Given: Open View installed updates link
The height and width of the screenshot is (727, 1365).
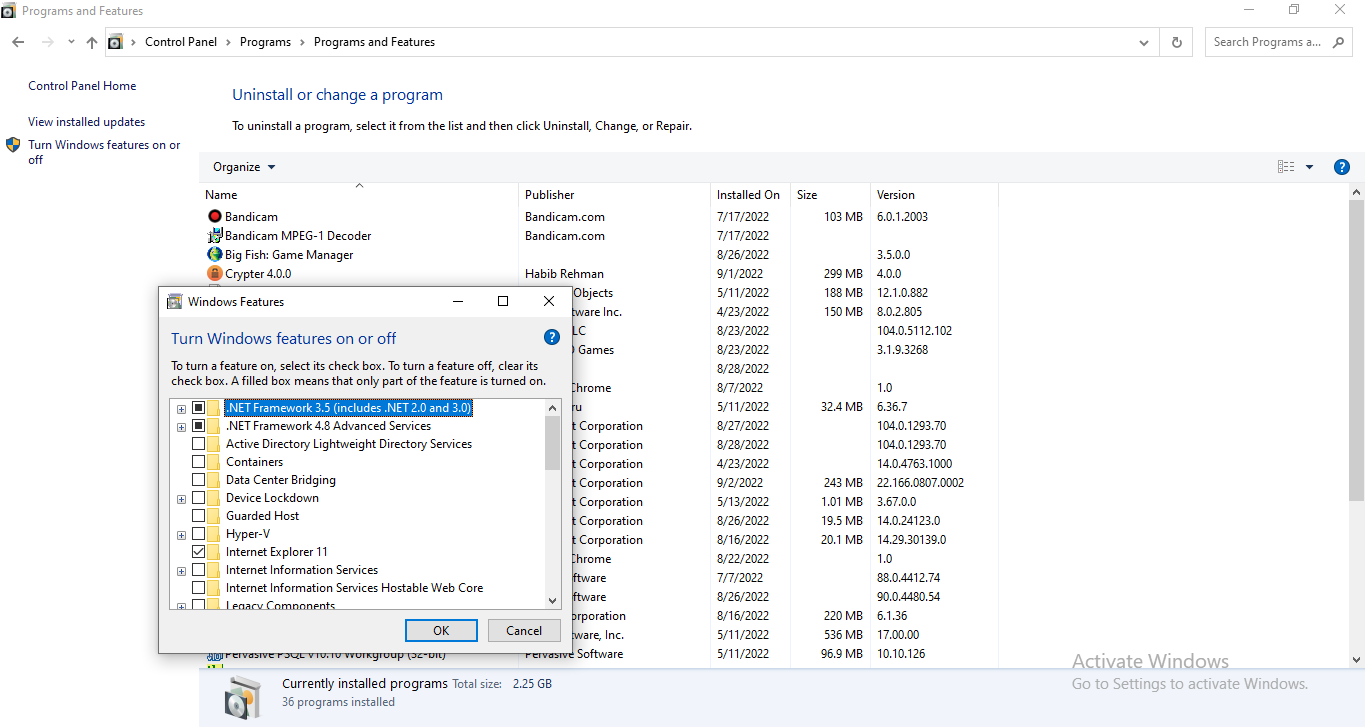Looking at the screenshot, I should (x=87, y=122).
